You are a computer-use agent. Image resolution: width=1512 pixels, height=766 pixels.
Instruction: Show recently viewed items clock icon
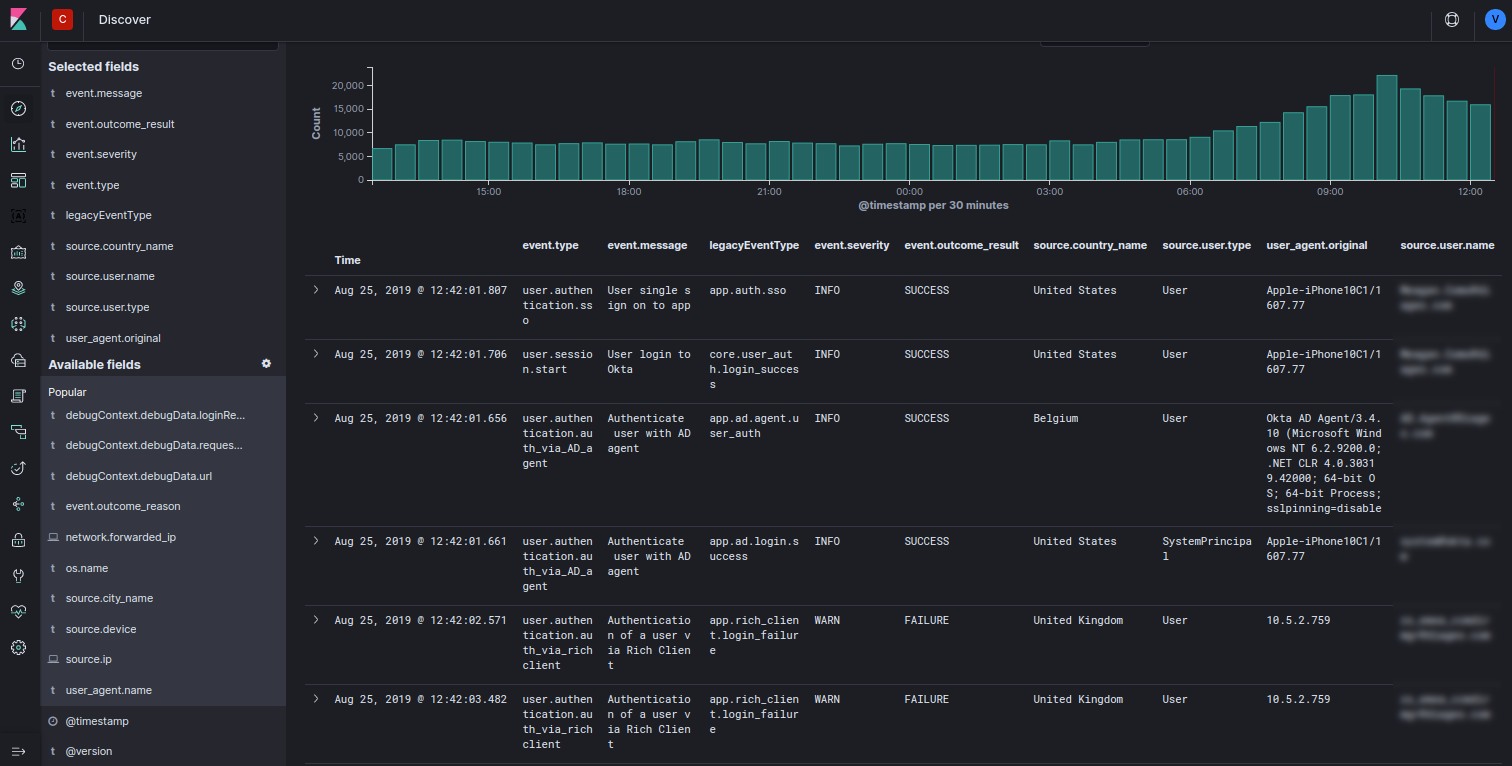coord(18,64)
